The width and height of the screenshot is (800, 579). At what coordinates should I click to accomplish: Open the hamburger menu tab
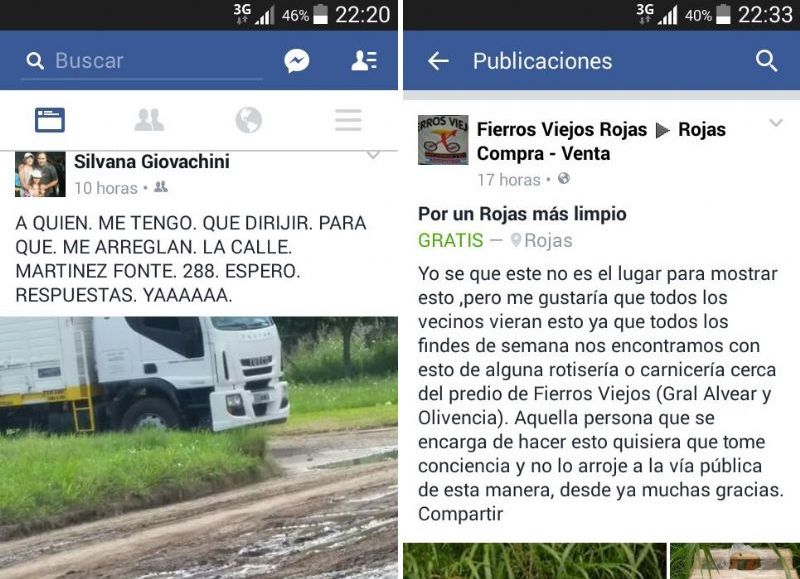point(348,120)
